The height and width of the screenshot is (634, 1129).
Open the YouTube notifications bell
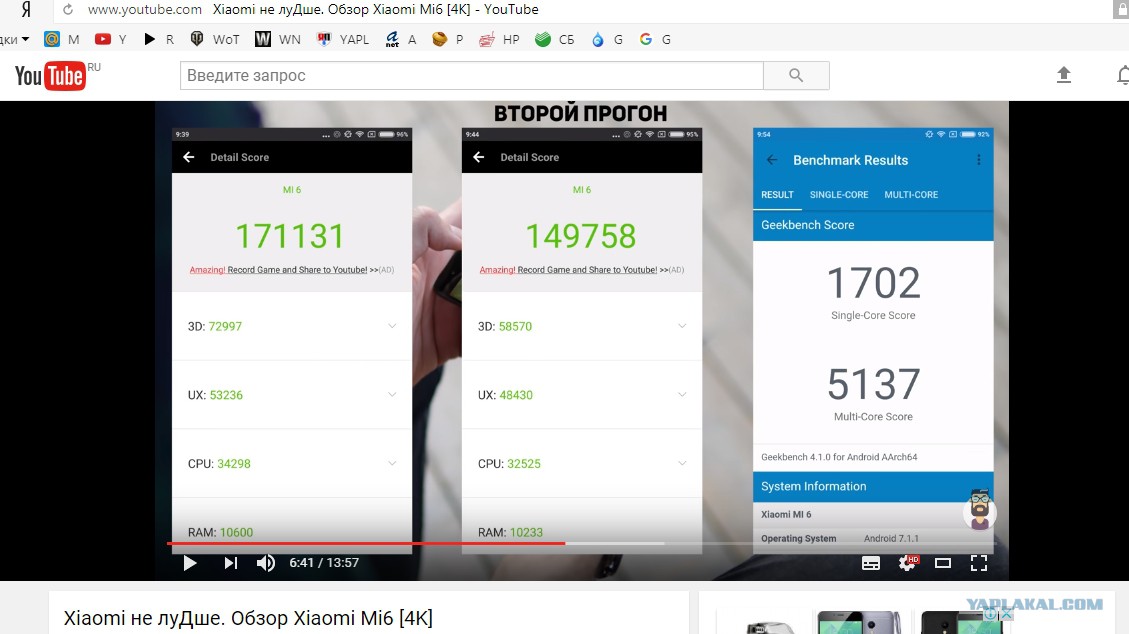tap(1123, 75)
